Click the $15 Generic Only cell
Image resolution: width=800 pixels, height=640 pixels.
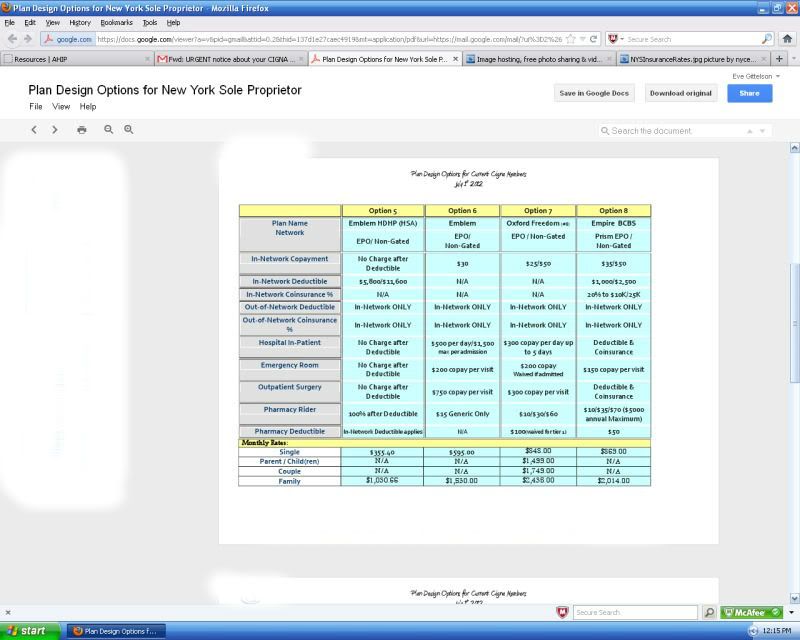(x=462, y=414)
